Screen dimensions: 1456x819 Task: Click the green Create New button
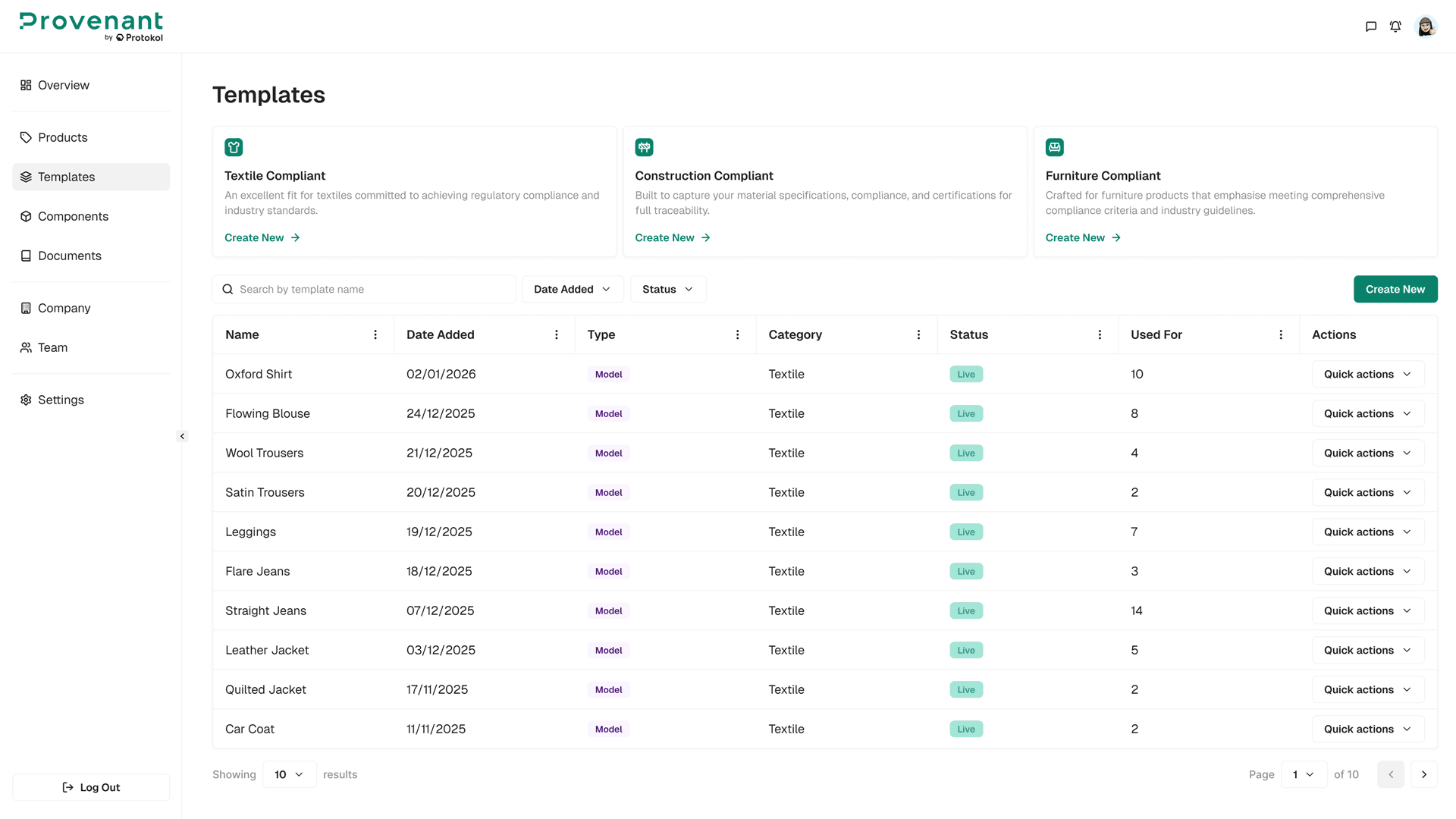pyautogui.click(x=1395, y=289)
